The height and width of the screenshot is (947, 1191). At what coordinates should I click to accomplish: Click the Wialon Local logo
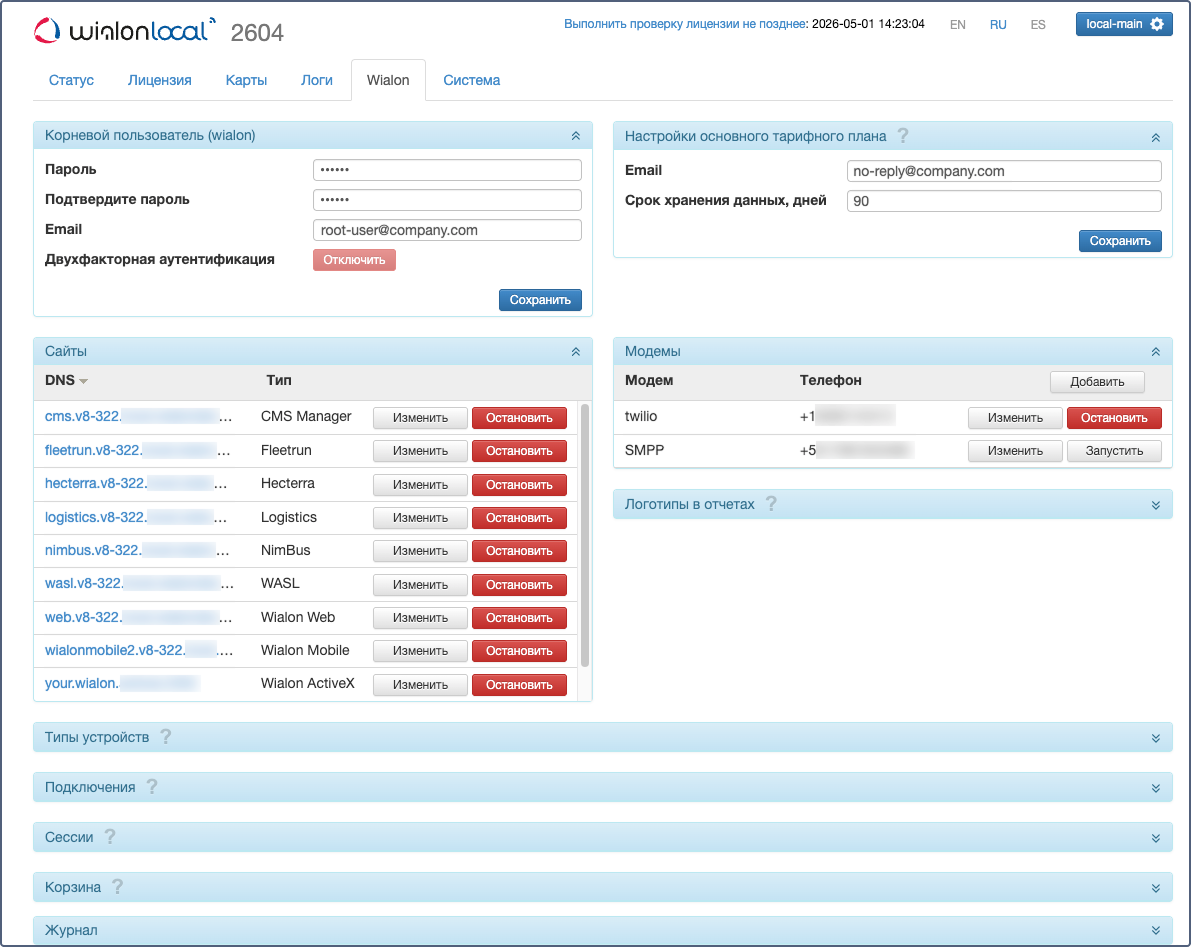(x=124, y=31)
